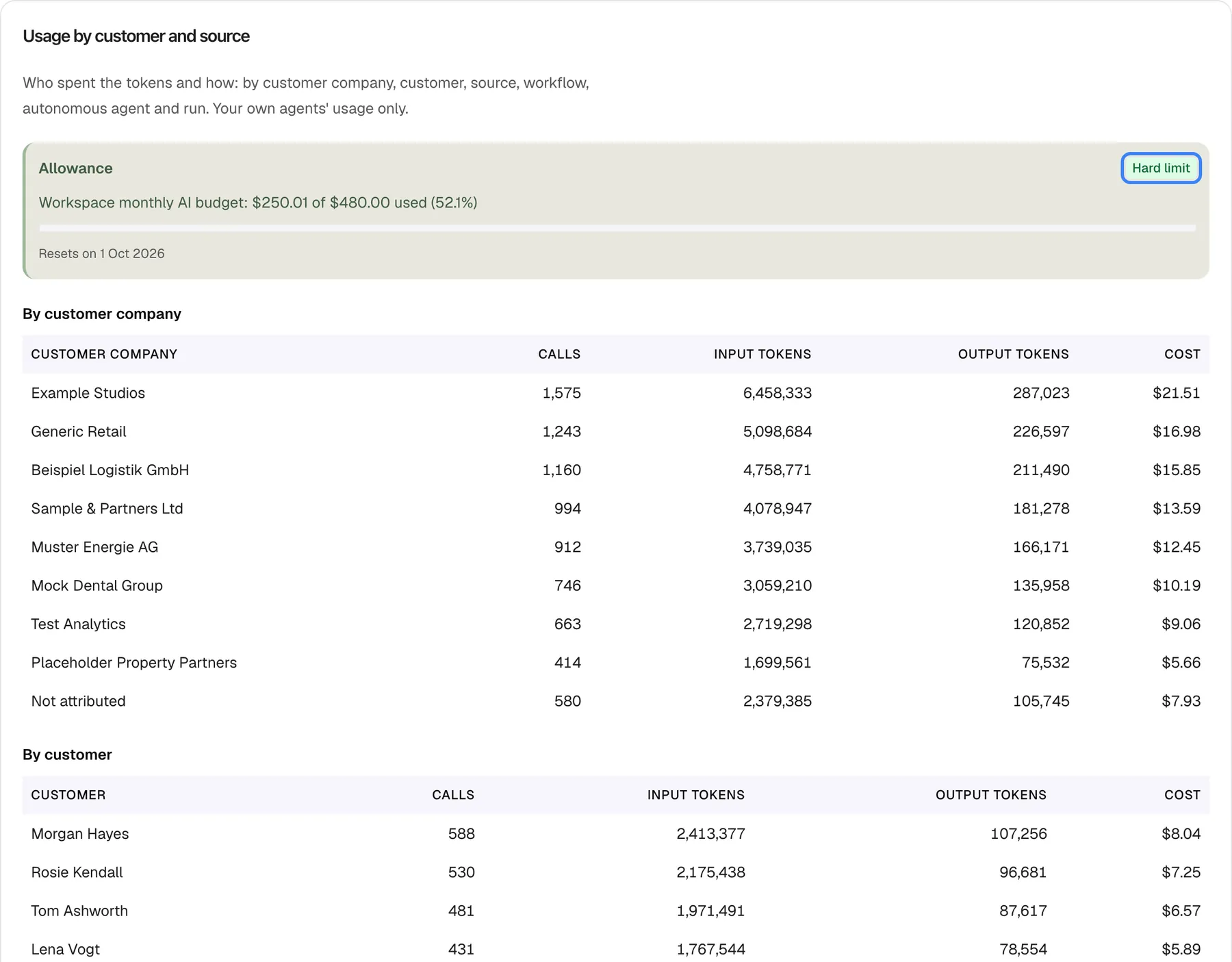
Task: Click the $8.04 cost for Morgan Hayes
Action: click(x=1181, y=833)
